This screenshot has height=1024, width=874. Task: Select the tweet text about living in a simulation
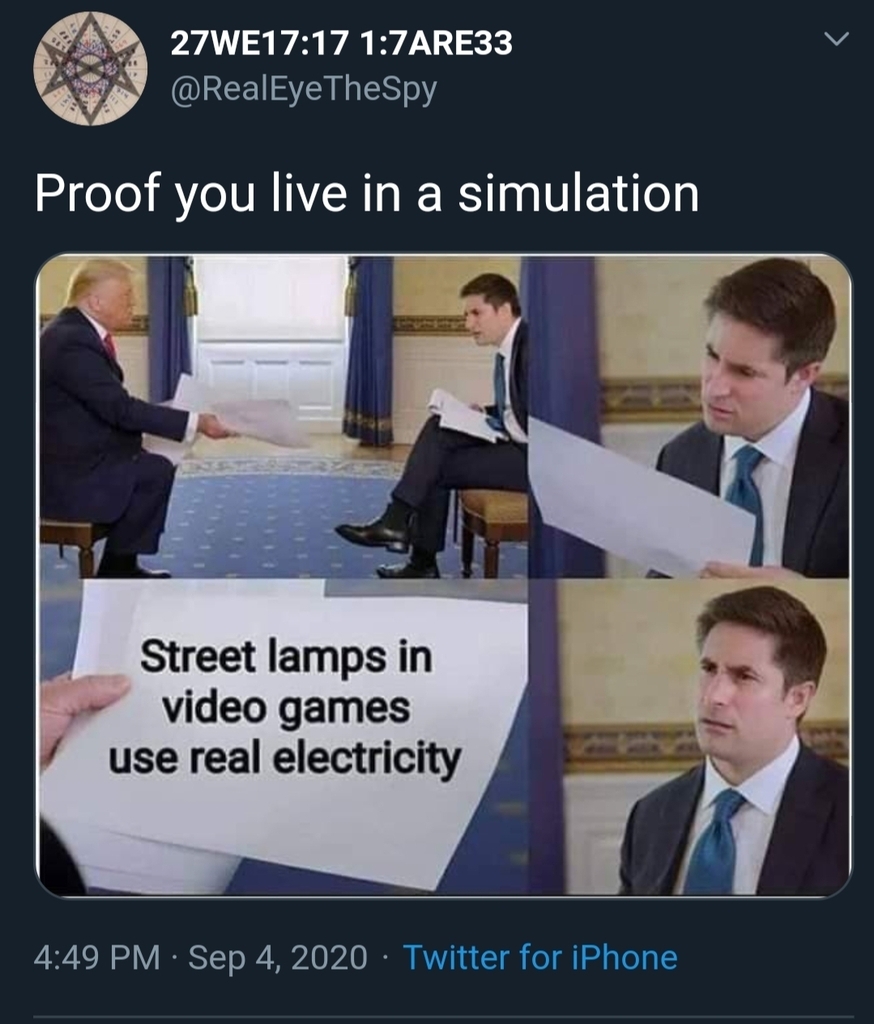366,194
